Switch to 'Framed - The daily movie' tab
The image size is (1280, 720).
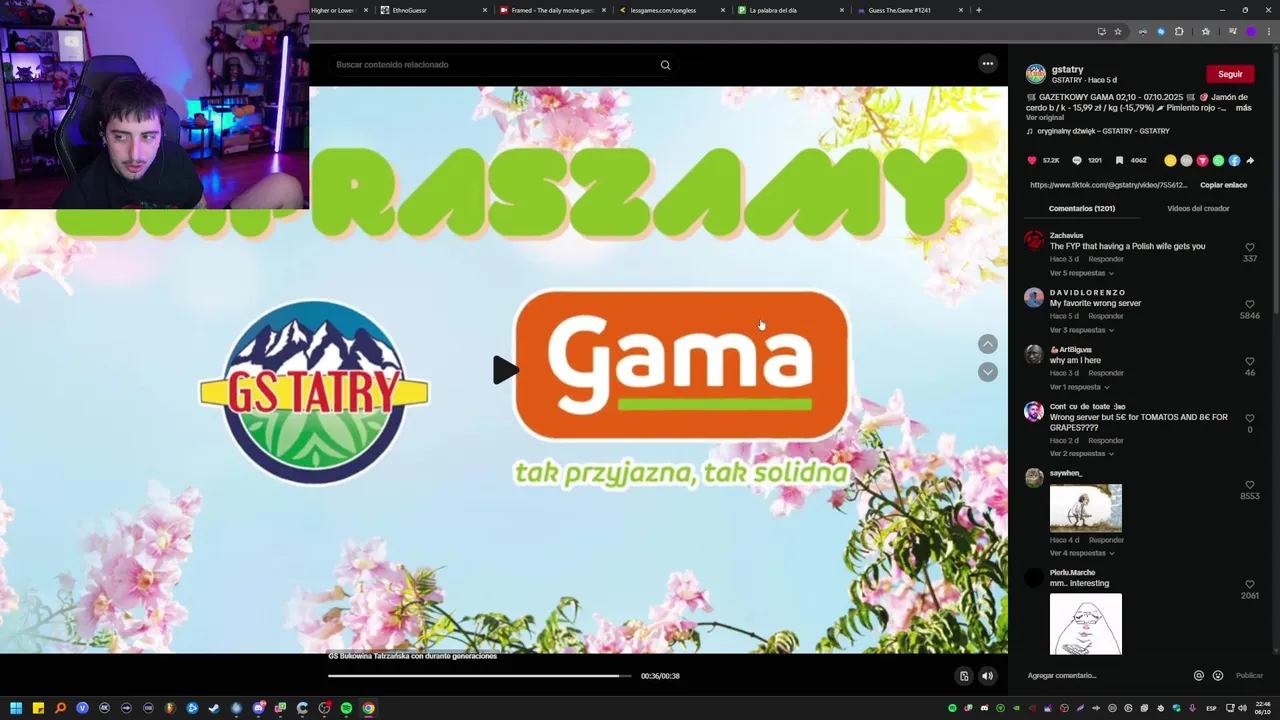click(x=552, y=10)
